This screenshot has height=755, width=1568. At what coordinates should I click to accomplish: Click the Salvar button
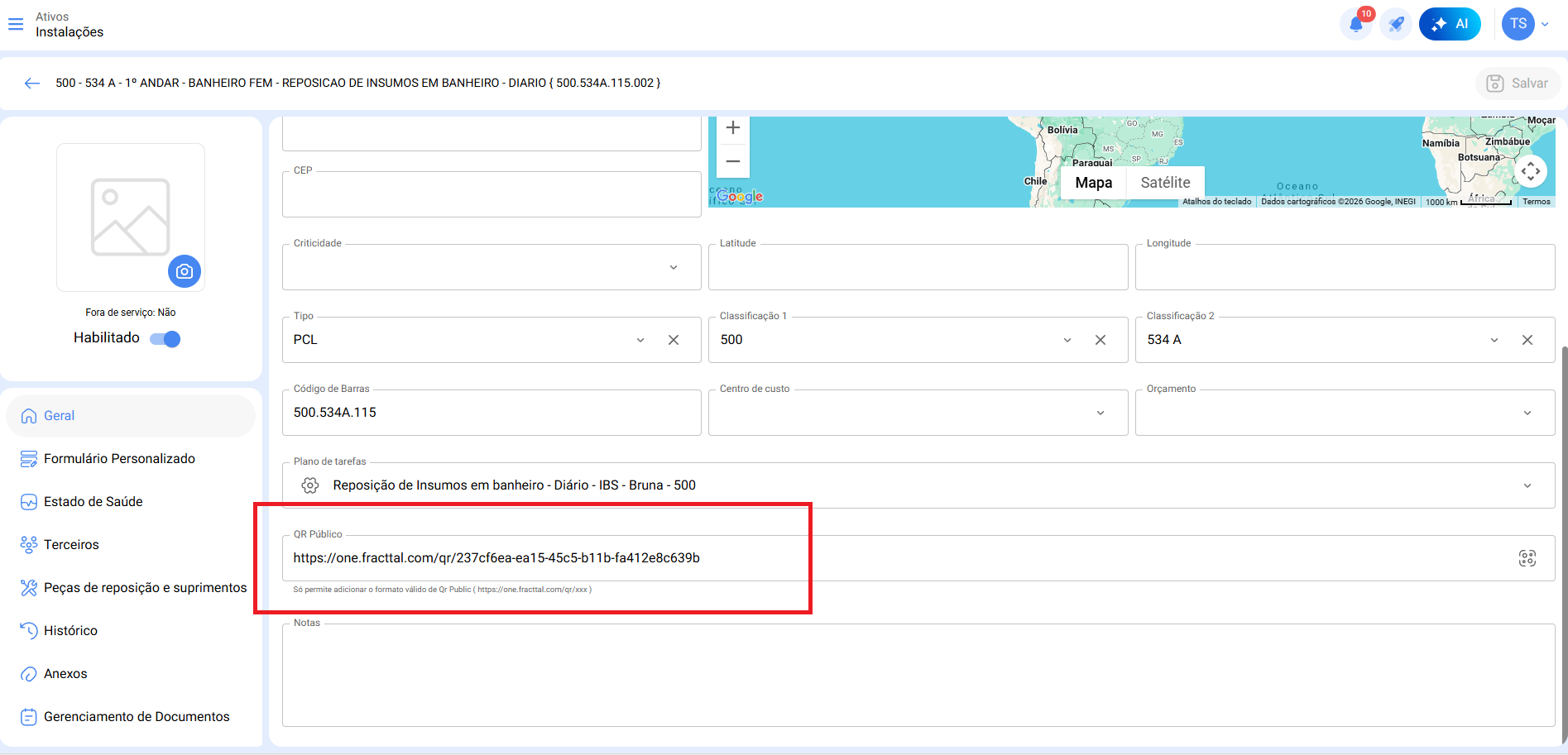(1518, 83)
